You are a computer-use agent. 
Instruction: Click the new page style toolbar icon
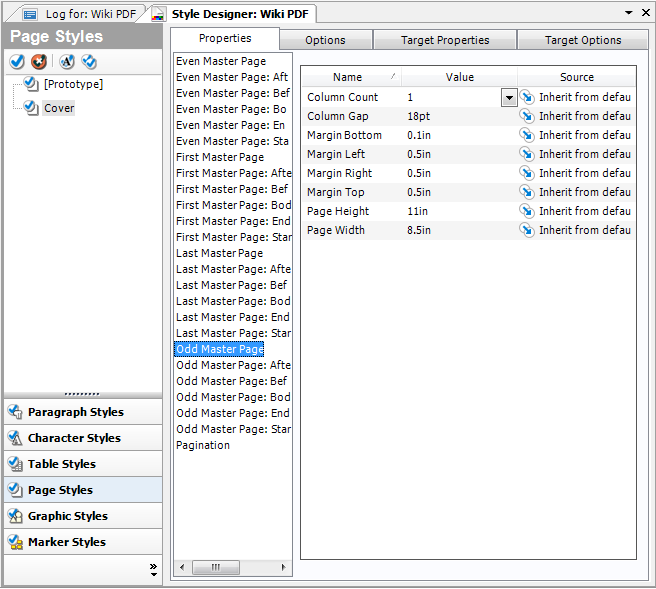tap(17, 62)
